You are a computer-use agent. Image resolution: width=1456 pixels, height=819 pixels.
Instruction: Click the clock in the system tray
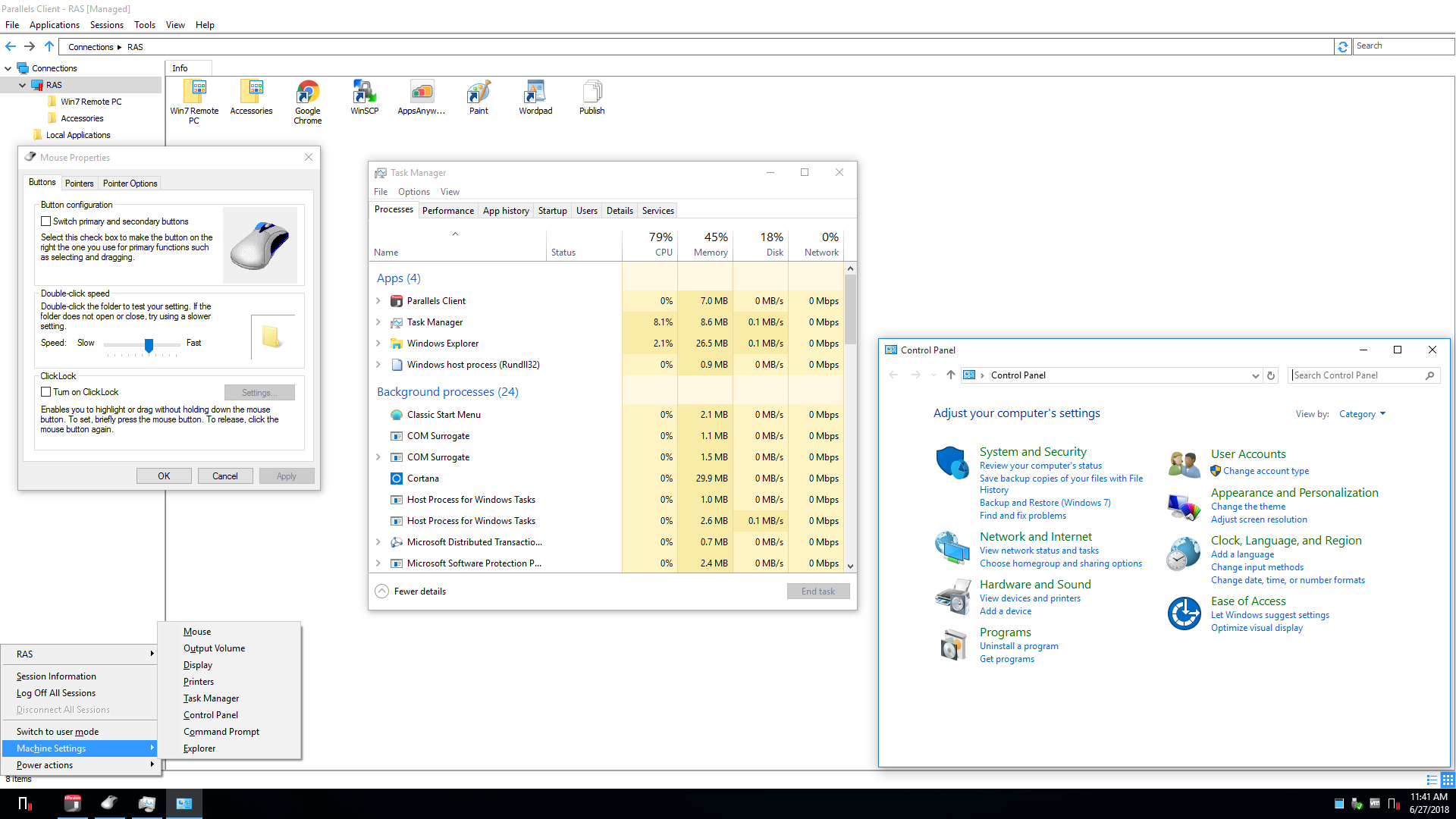(1429, 803)
